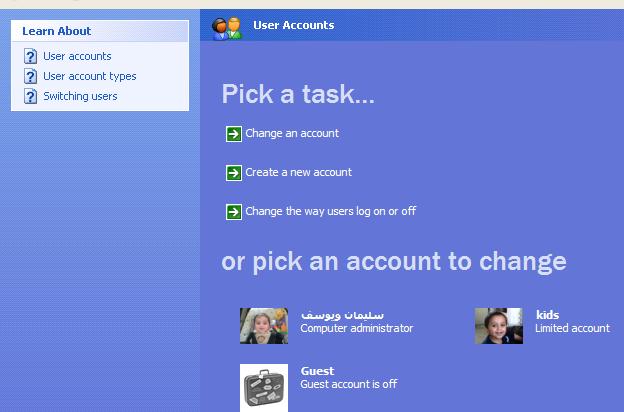Click the 'Pick a task...' heading
This screenshot has width=624, height=412.
tap(298, 94)
